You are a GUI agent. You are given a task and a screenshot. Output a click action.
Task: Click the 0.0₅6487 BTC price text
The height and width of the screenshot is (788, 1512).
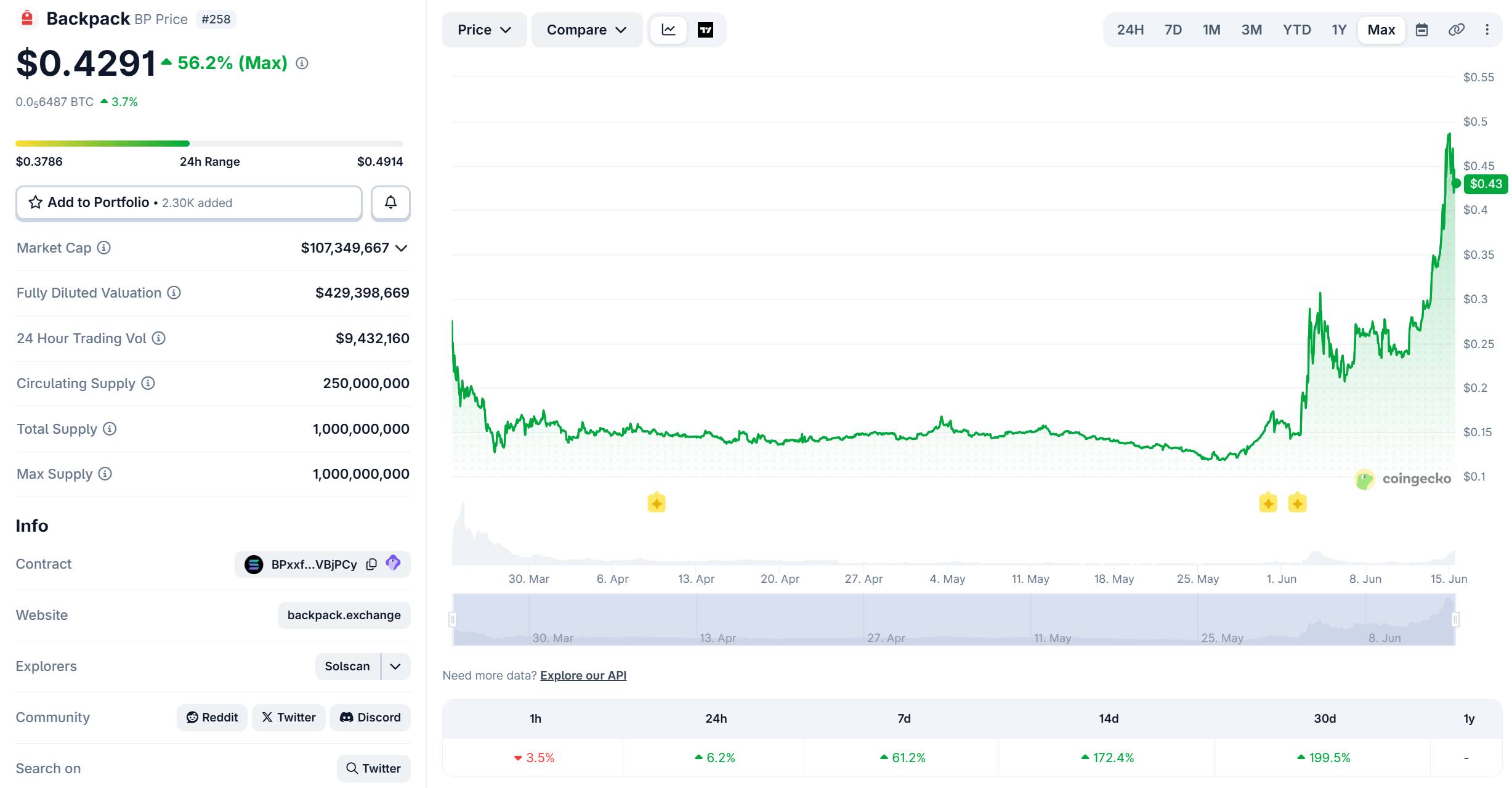(x=55, y=102)
